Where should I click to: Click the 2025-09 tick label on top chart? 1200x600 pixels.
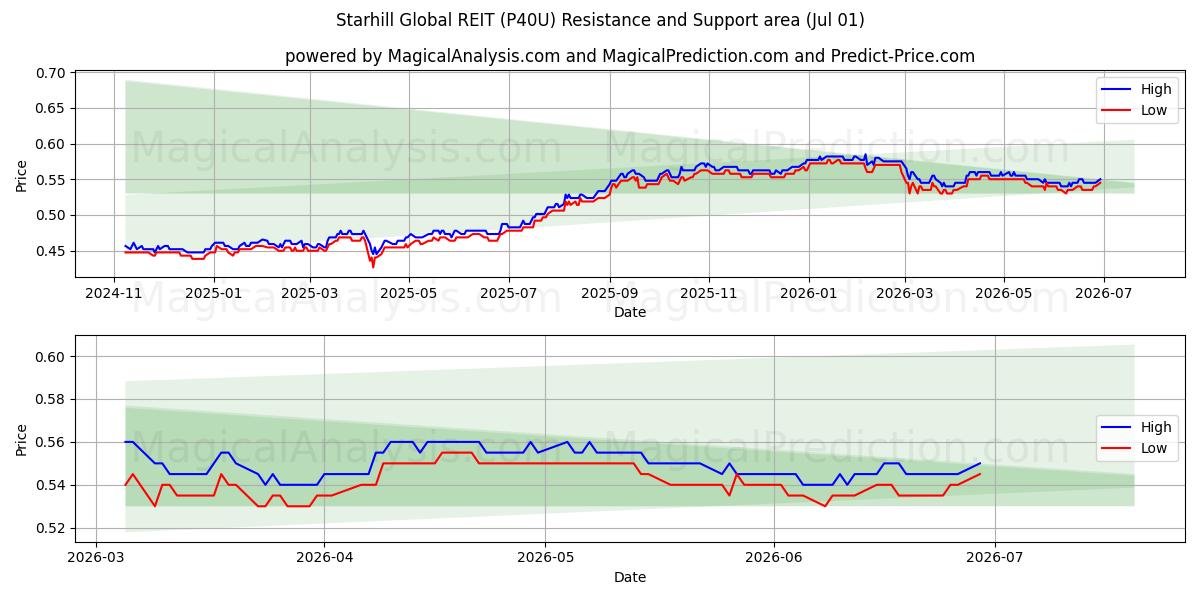click(610, 293)
